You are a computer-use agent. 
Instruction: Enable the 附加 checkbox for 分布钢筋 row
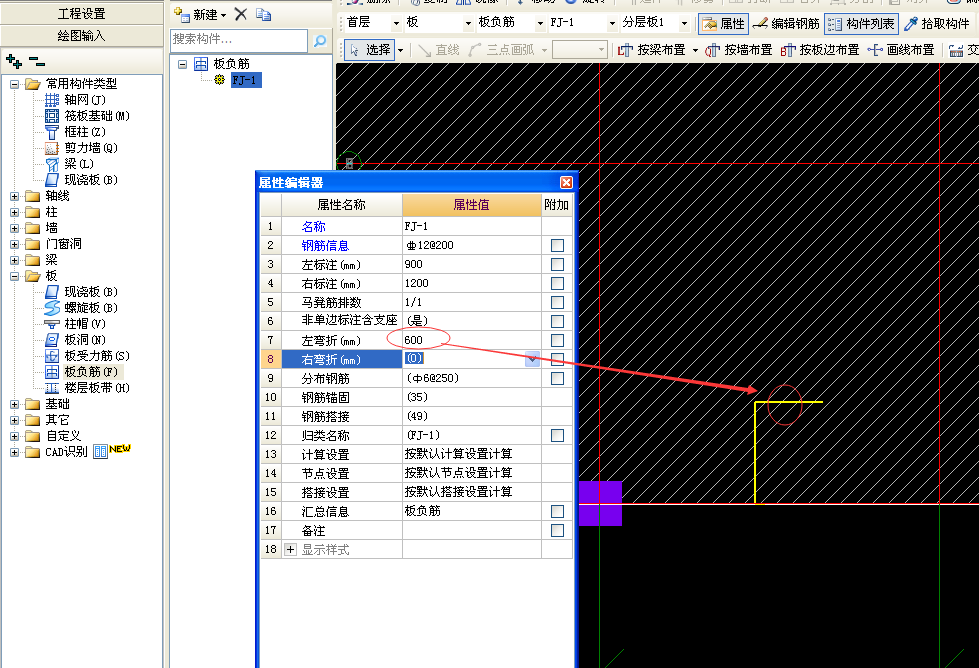click(557, 378)
